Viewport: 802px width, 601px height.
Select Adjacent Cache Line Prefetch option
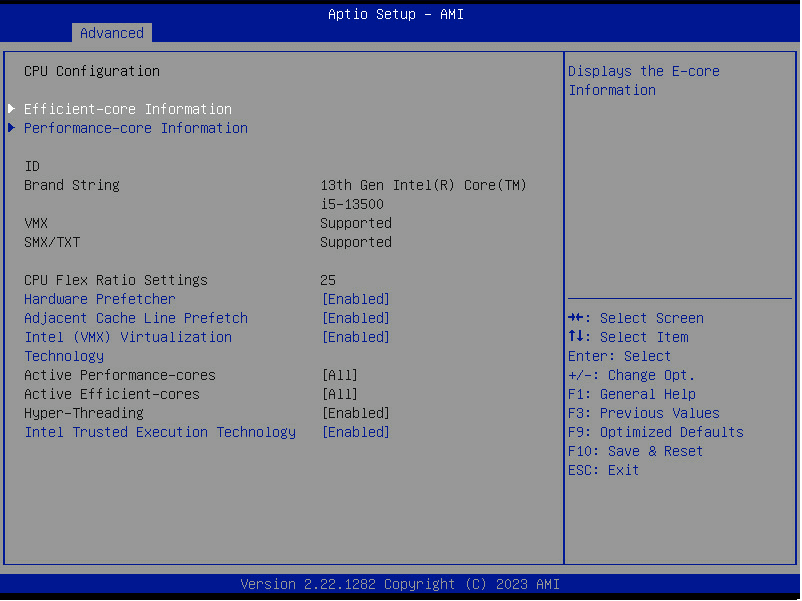(x=136, y=318)
